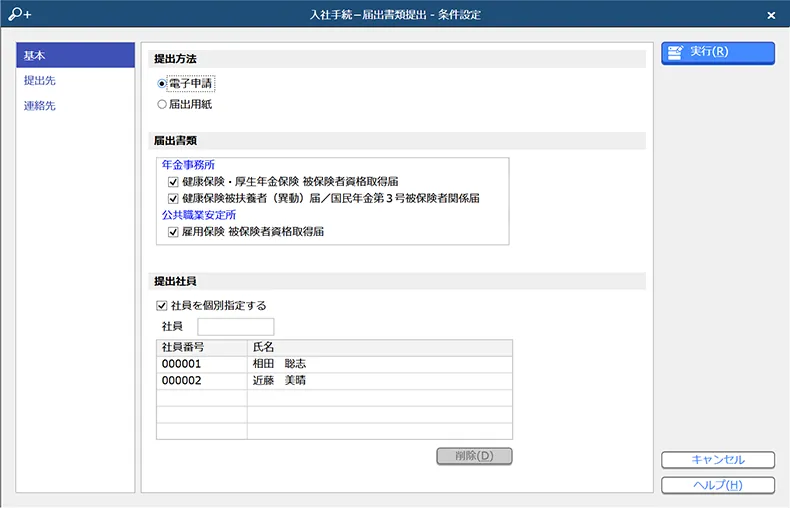Toggle 社員を個別指定する checkbox
The width and height of the screenshot is (790, 508).
pyautogui.click(x=162, y=305)
